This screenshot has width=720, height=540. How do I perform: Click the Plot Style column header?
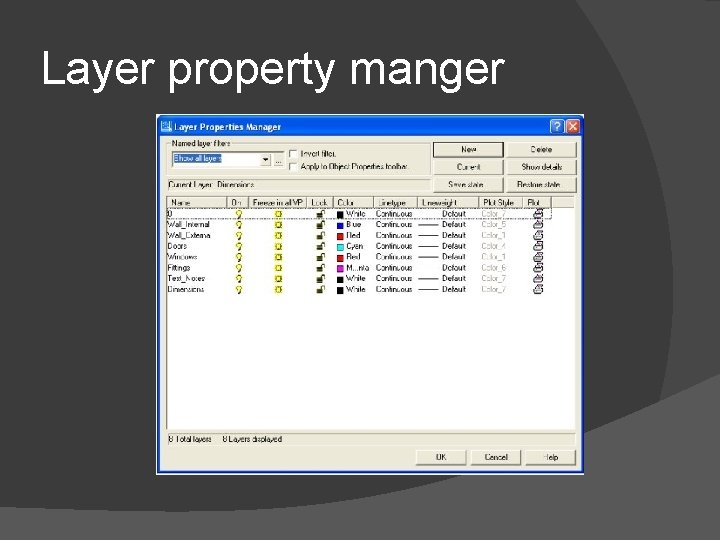point(501,202)
